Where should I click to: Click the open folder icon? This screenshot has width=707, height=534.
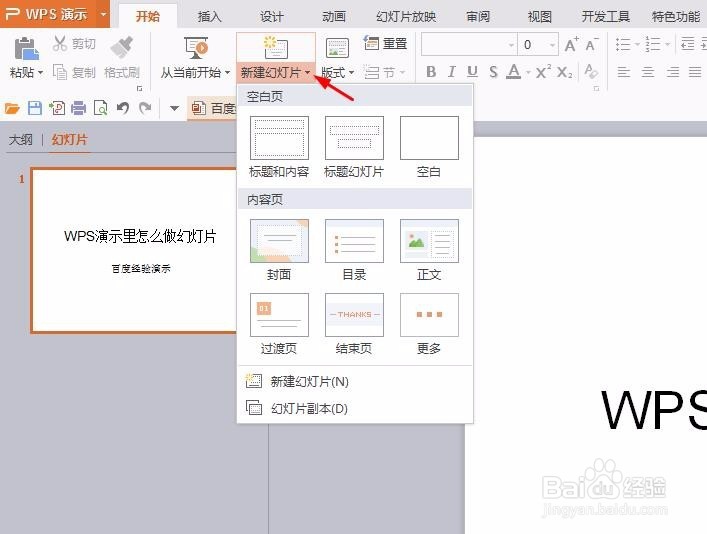click(12, 108)
